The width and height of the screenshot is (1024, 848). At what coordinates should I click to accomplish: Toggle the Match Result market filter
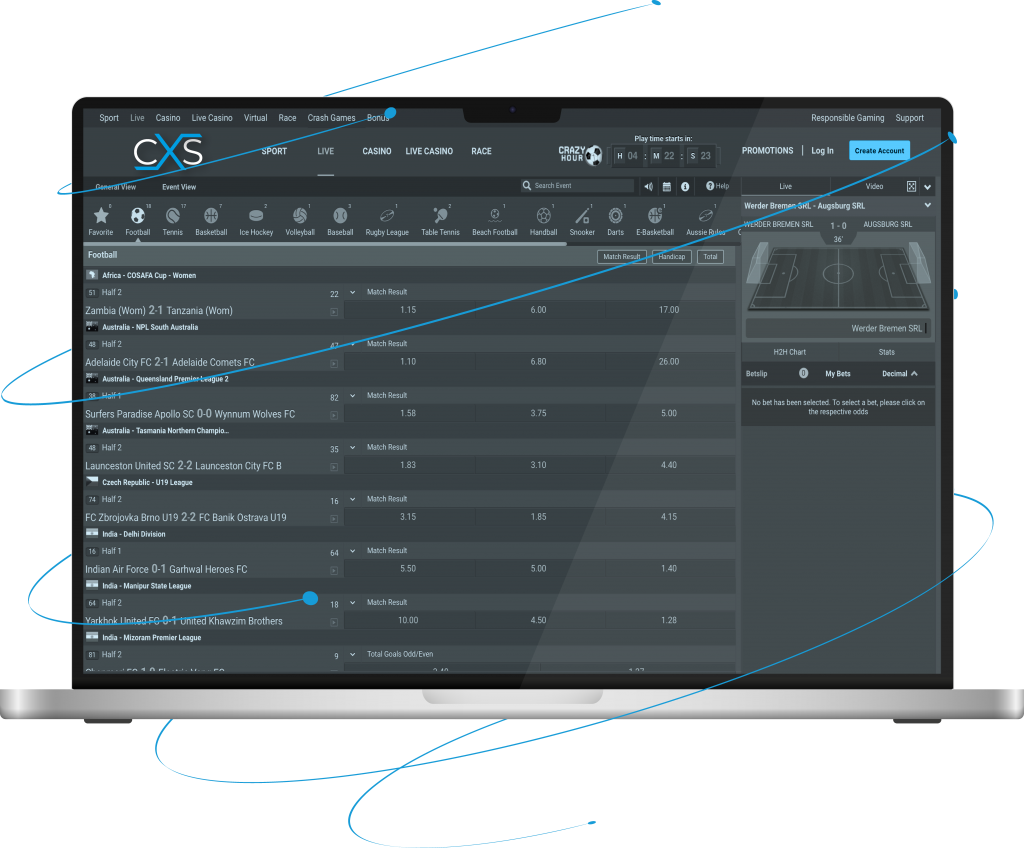(621, 257)
